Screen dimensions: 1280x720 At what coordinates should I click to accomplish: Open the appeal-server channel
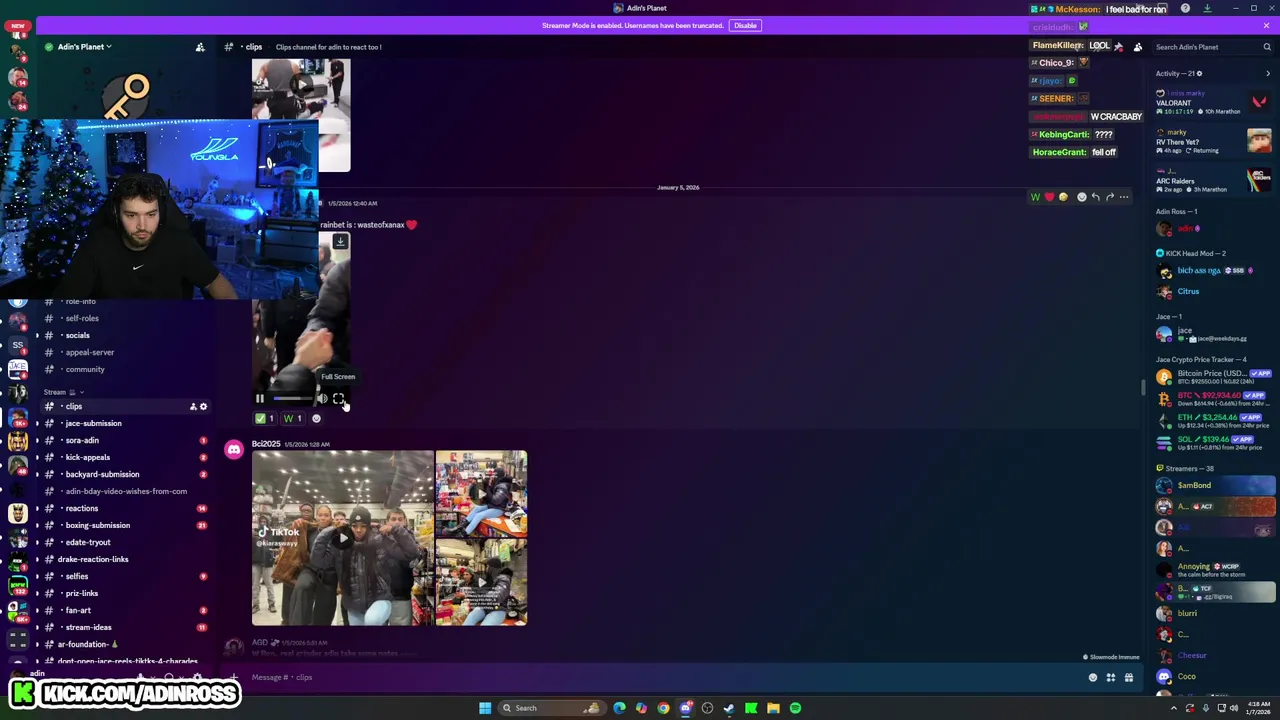[x=89, y=353]
